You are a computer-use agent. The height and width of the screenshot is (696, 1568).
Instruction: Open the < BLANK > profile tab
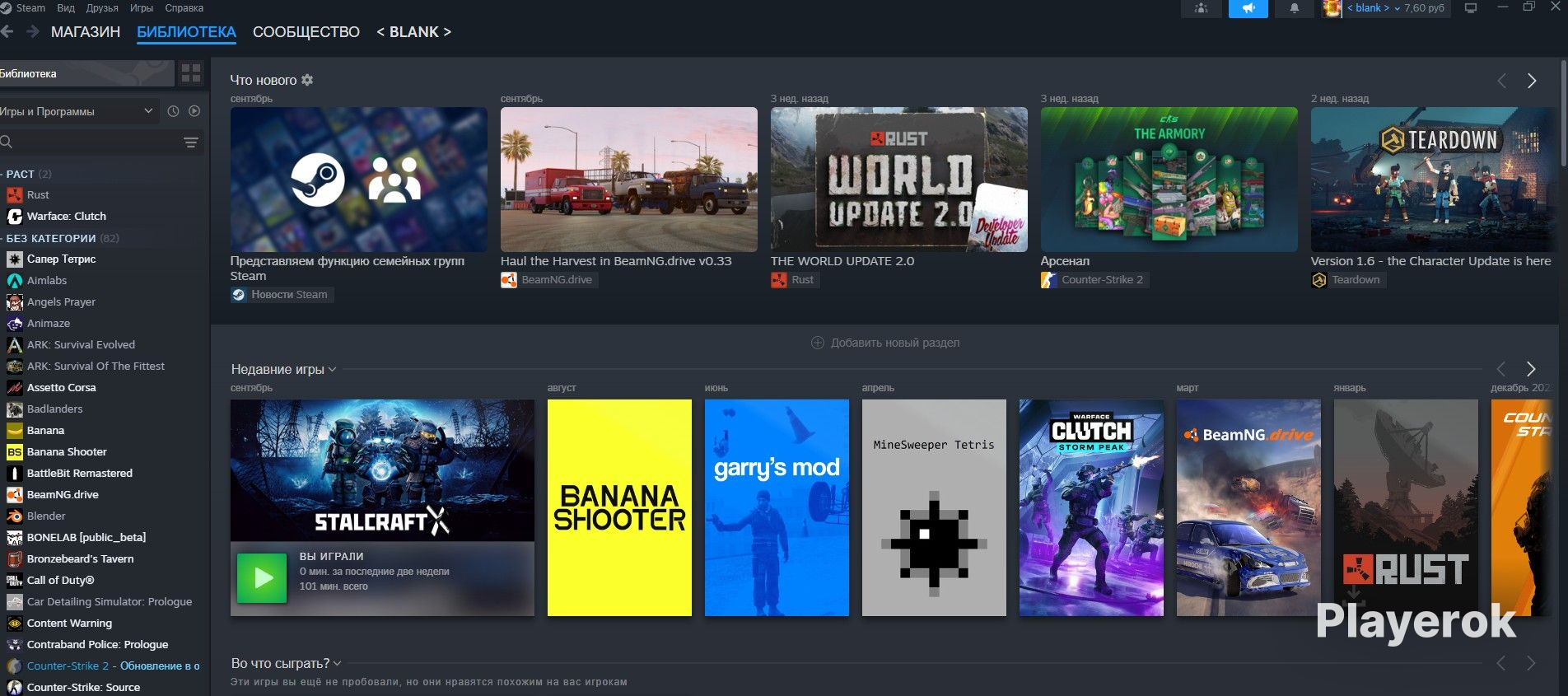413,32
